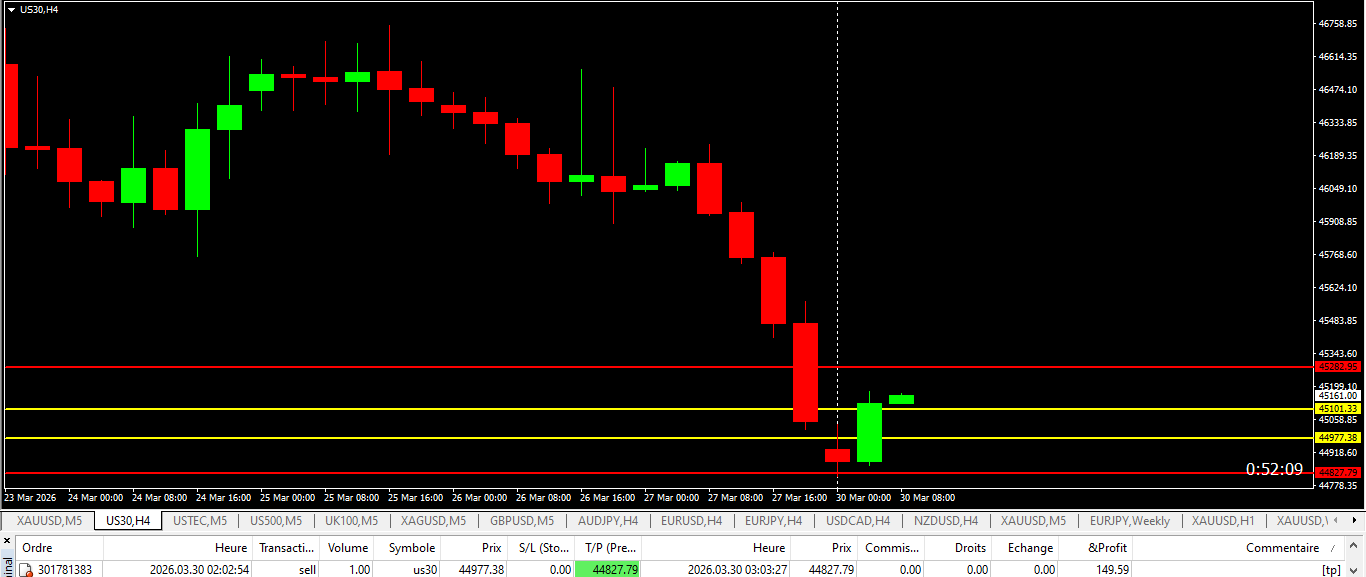Click close time 2026.03.30 03:03:27
The width and height of the screenshot is (1366, 577).
(x=738, y=569)
